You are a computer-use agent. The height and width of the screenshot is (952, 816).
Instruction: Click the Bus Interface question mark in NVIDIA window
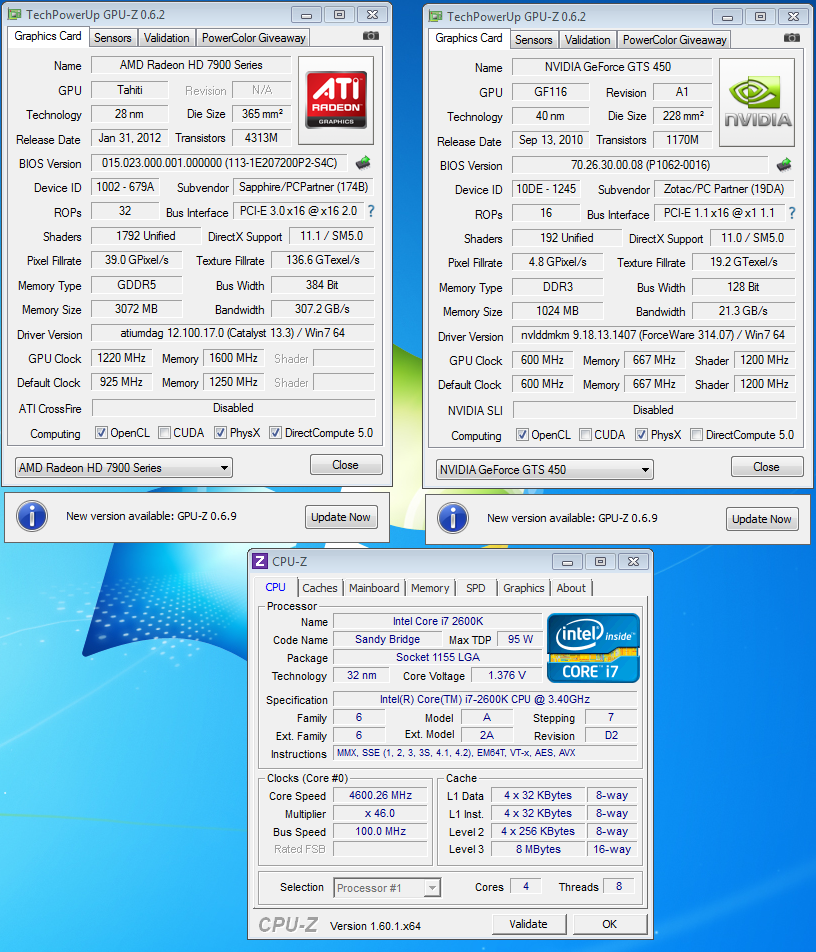(x=792, y=213)
